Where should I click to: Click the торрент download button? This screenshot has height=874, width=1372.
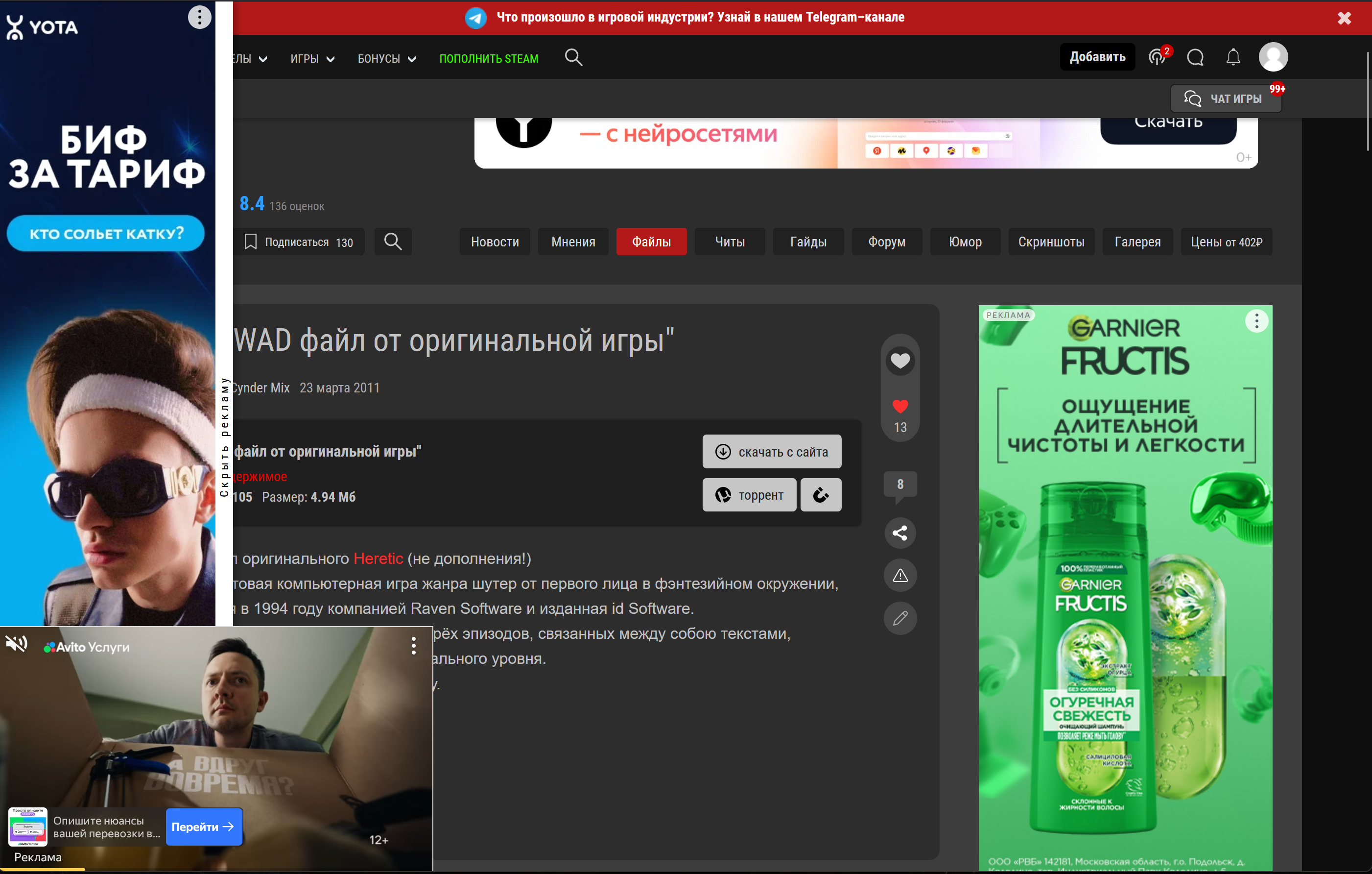click(749, 495)
